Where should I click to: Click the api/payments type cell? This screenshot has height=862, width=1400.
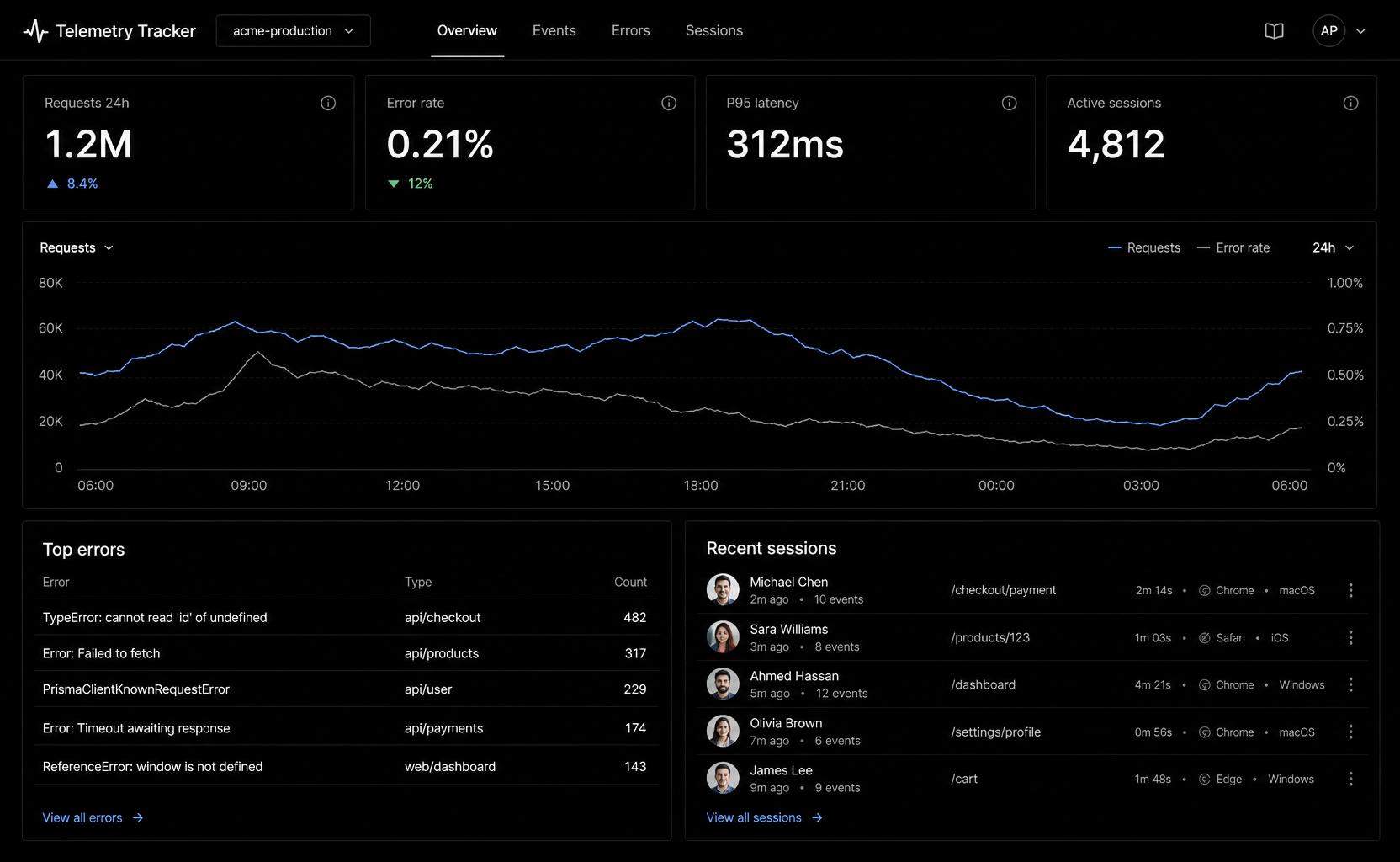coord(443,728)
